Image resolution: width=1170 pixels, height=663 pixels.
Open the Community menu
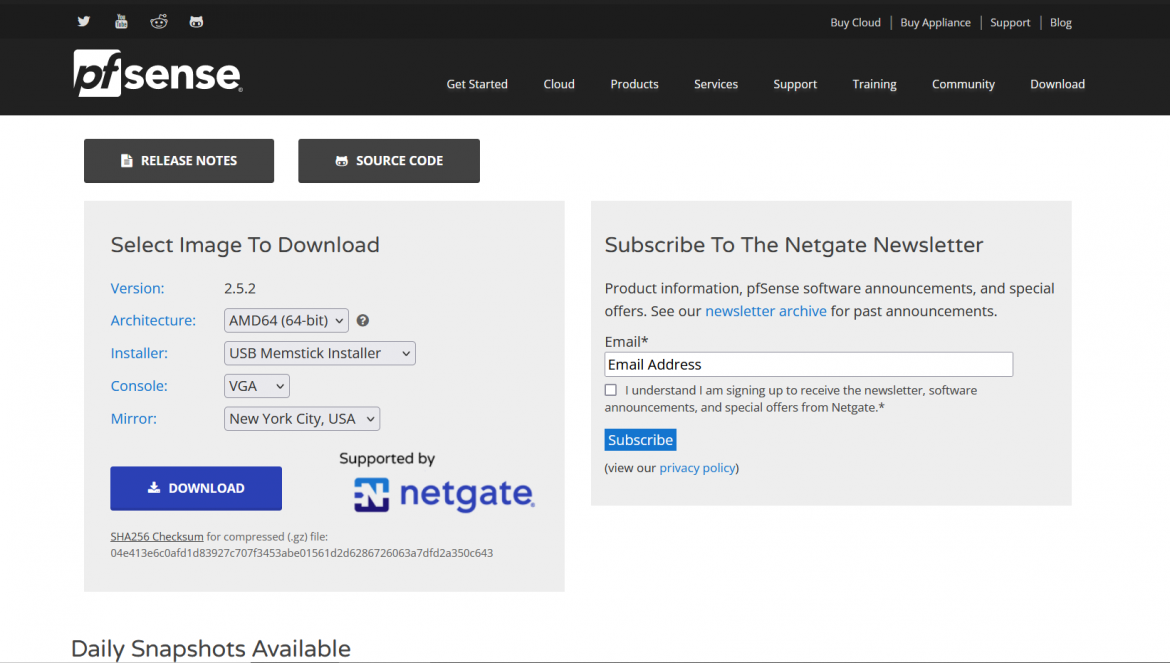pos(963,84)
